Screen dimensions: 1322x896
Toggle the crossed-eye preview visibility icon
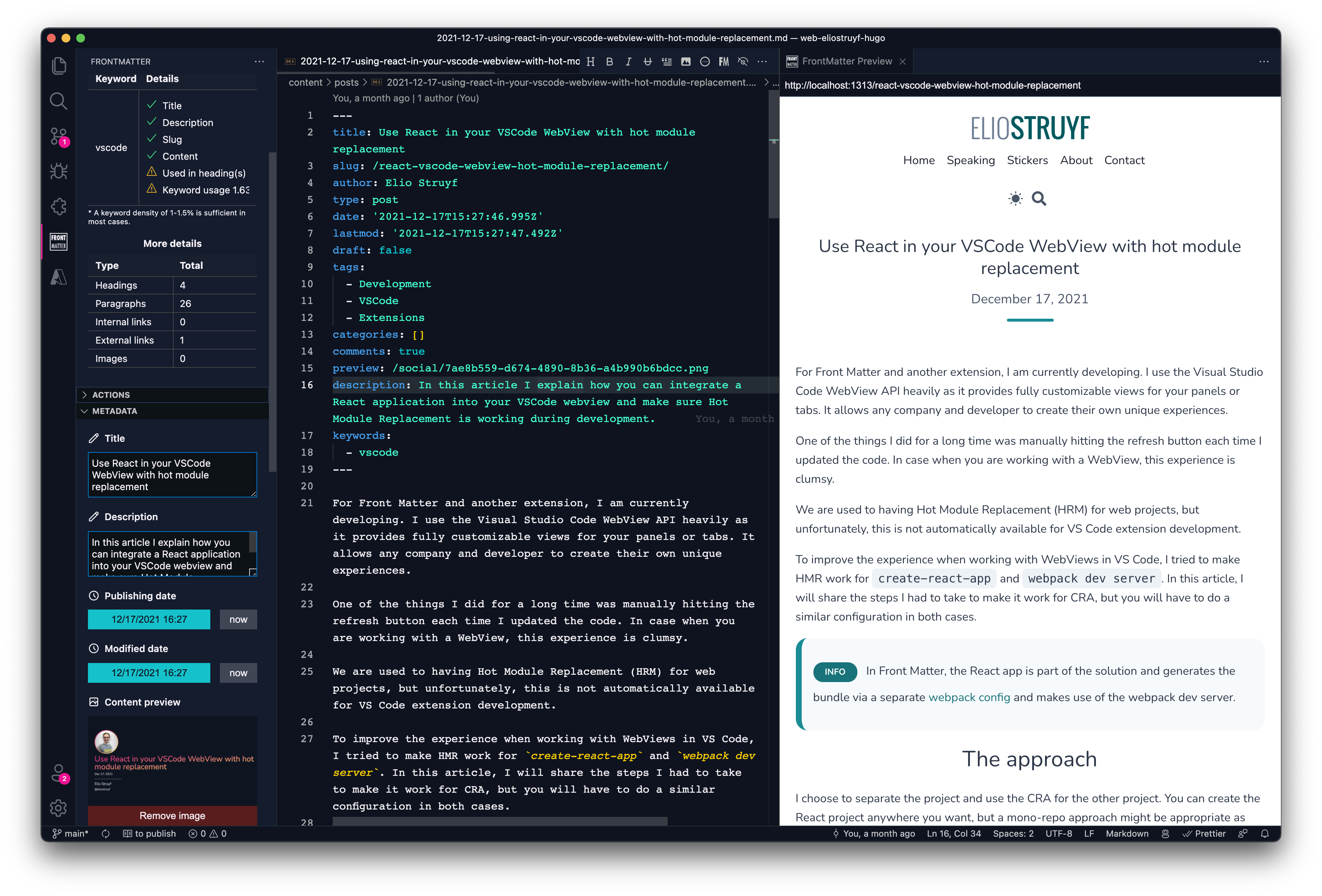(x=743, y=62)
